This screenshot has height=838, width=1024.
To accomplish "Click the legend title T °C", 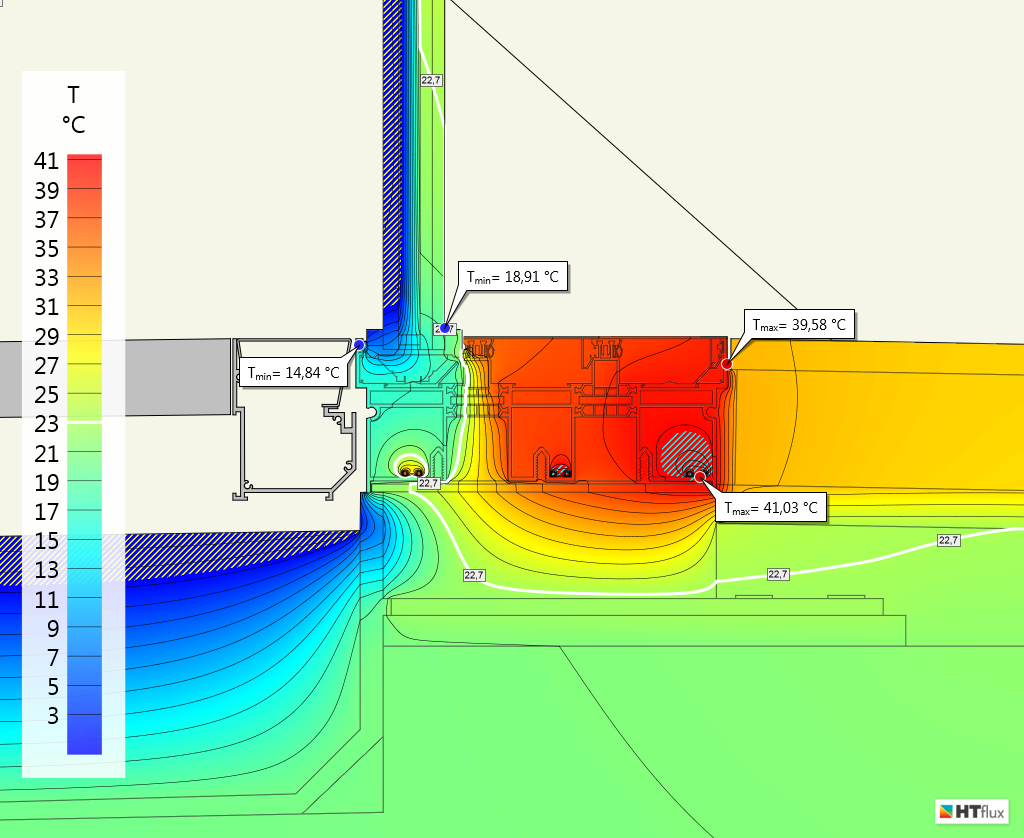I will pyautogui.click(x=73, y=110).
